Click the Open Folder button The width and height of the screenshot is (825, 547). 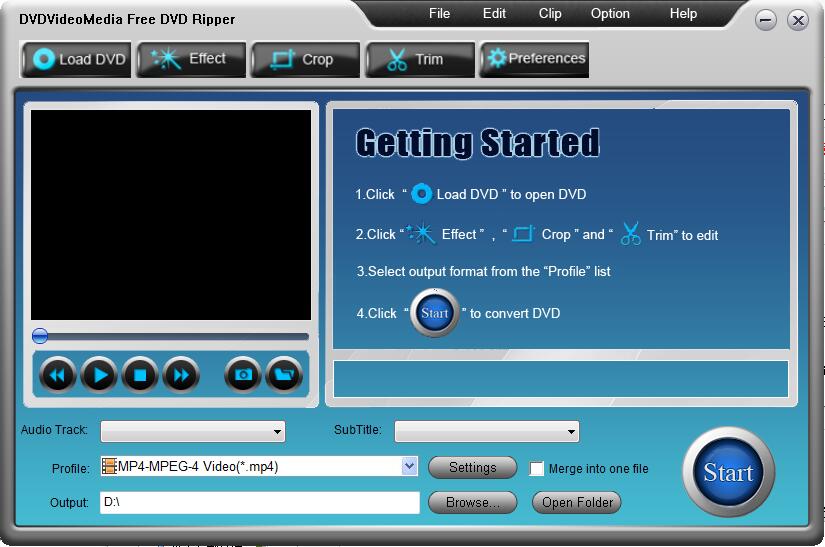pyautogui.click(x=577, y=502)
